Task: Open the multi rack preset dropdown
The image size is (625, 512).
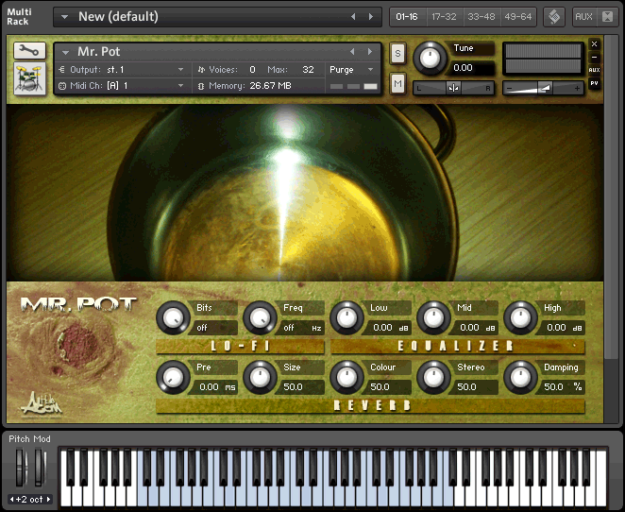Action: pyautogui.click(x=65, y=17)
